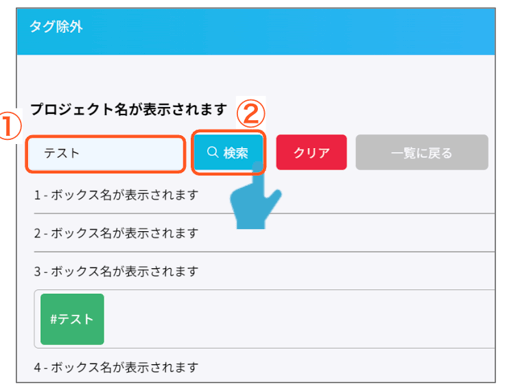Click the circled number ① annotation
The image size is (507, 391).
pos(9,126)
